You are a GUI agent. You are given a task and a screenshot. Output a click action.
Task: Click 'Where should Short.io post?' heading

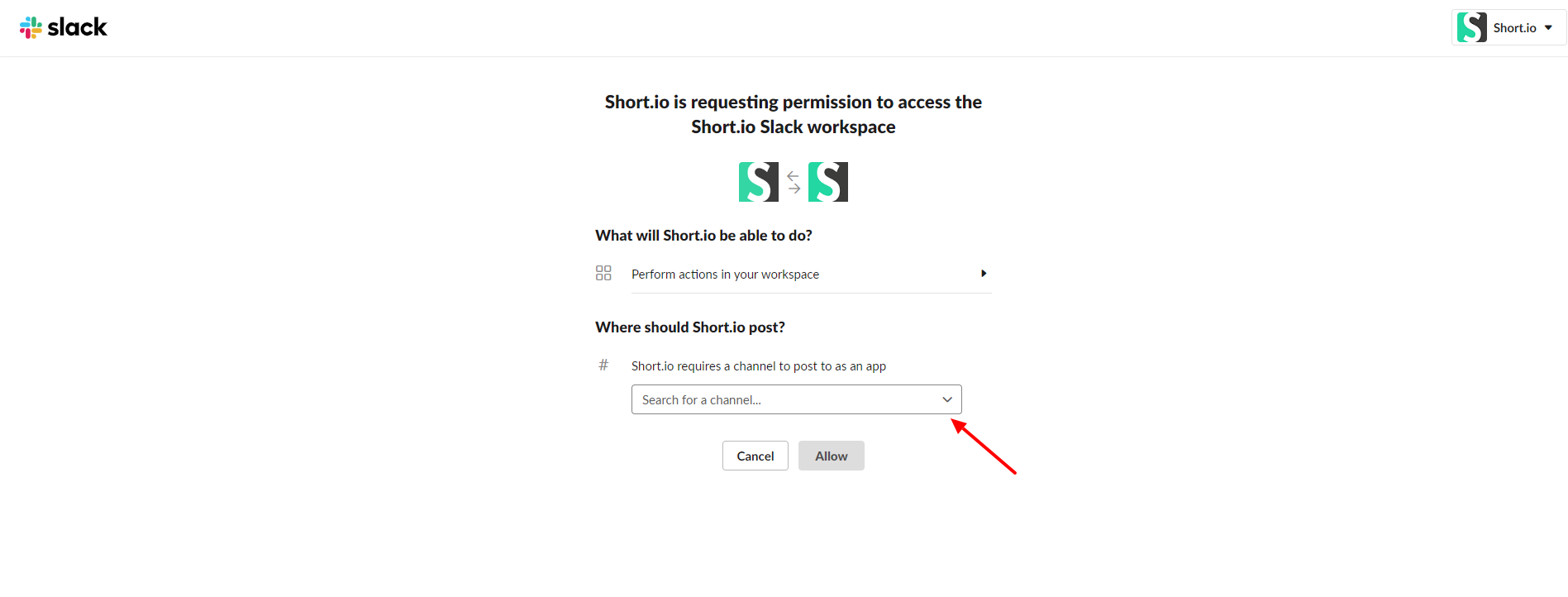coord(690,327)
